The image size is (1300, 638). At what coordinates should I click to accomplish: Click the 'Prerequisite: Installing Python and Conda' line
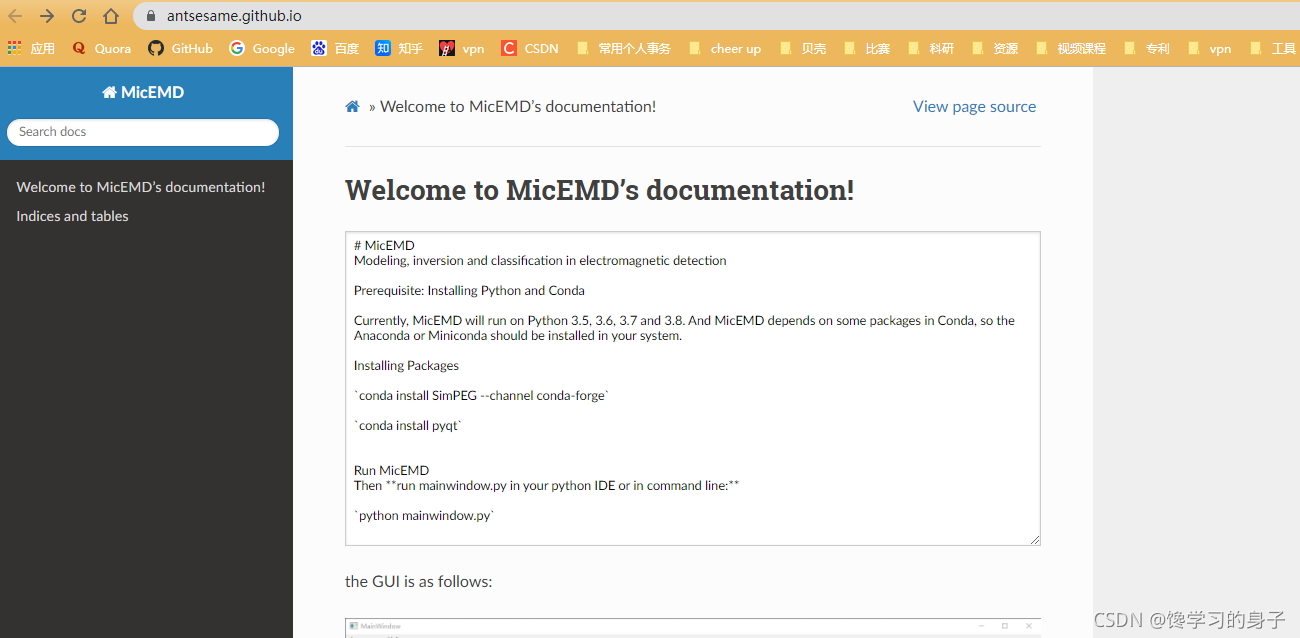point(469,290)
